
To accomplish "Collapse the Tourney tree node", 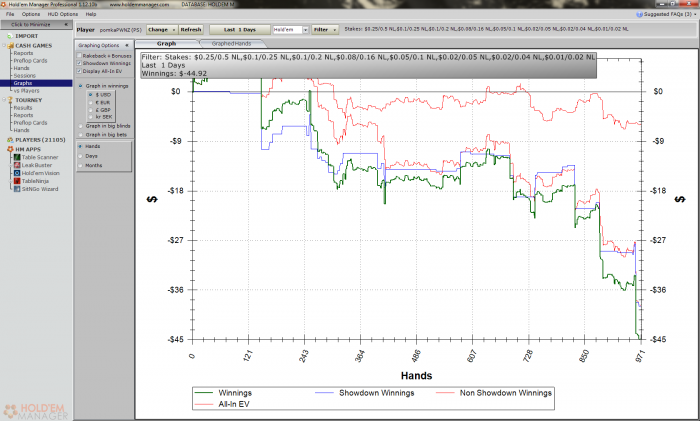I will click(x=4, y=100).
